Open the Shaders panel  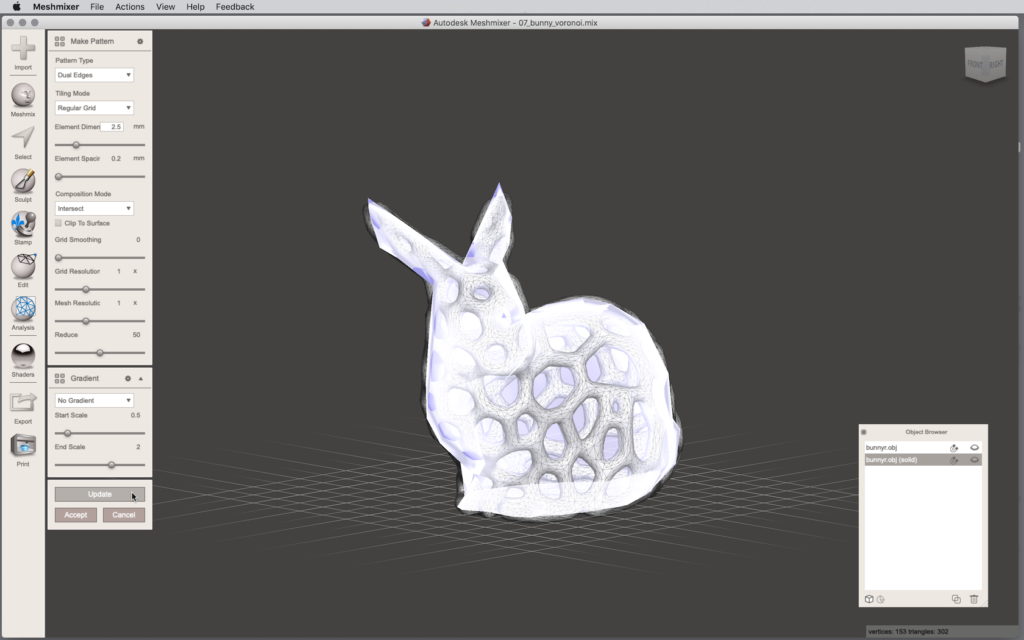coord(23,356)
